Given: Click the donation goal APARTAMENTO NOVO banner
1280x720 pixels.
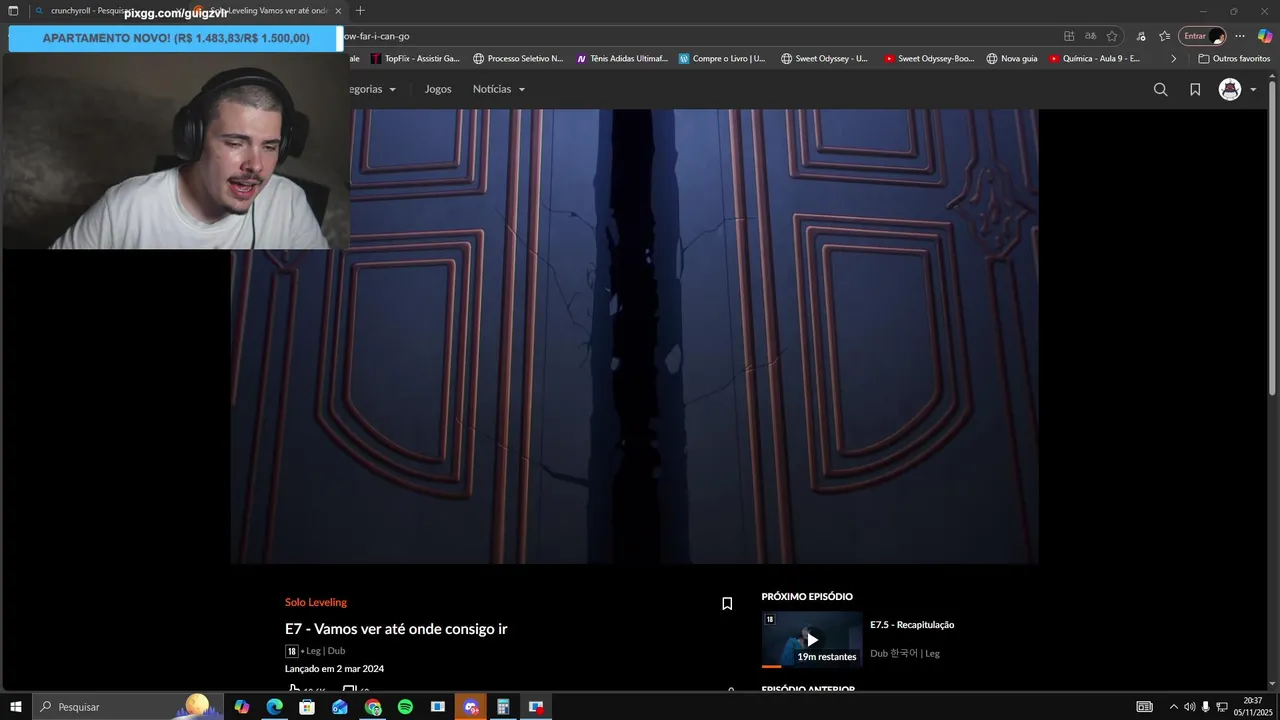Looking at the screenshot, I should (x=176, y=38).
